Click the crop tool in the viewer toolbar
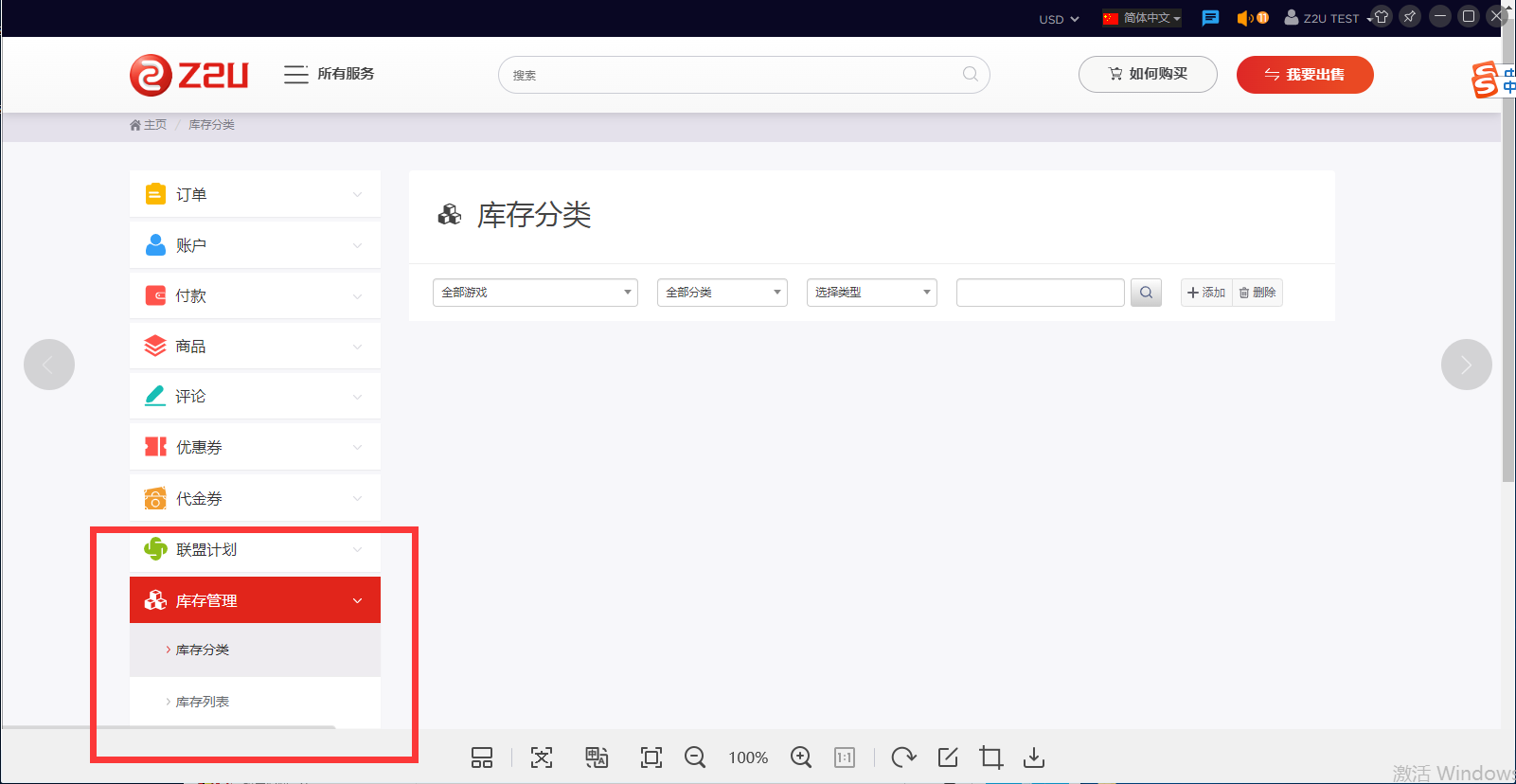Viewport: 1516px width, 784px height. tap(990, 757)
